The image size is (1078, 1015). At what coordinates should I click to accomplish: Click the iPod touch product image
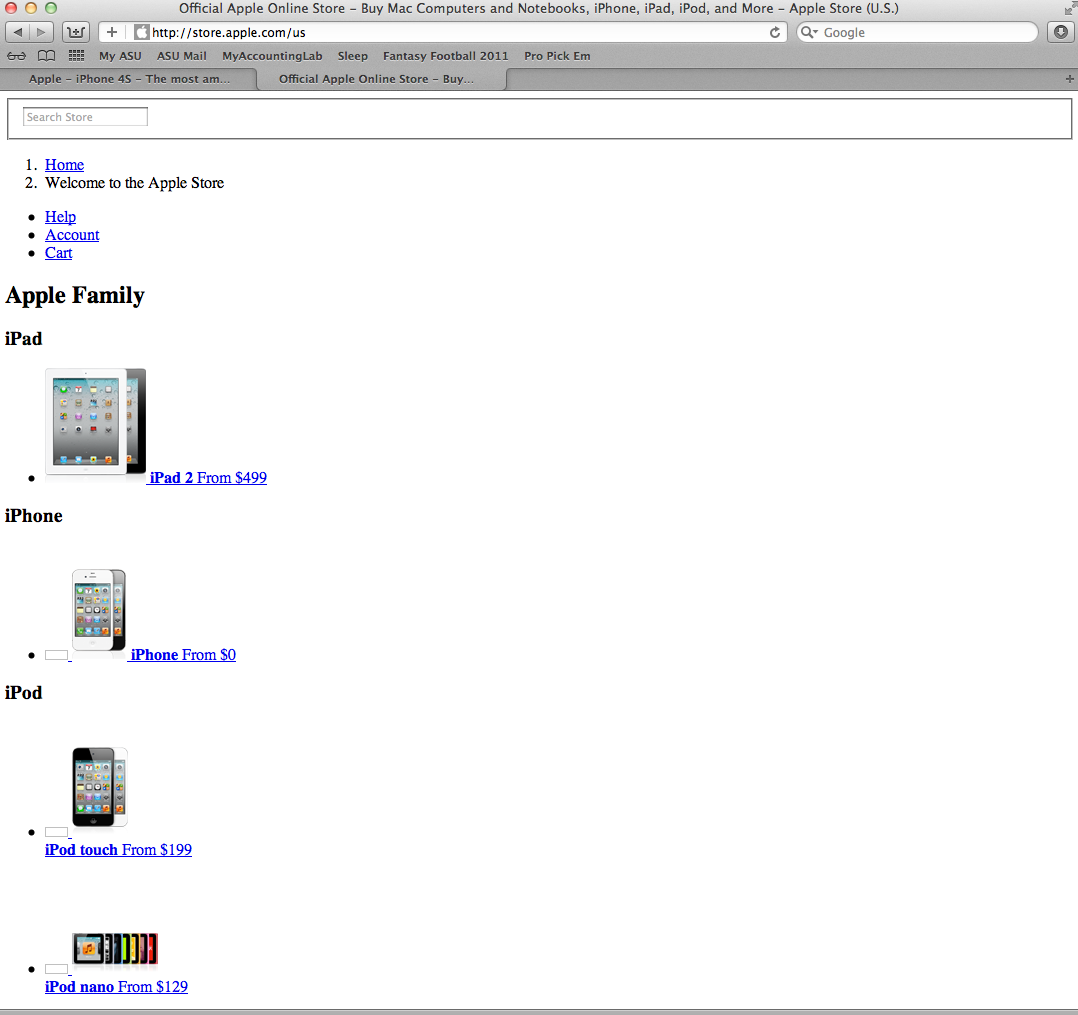[100, 788]
